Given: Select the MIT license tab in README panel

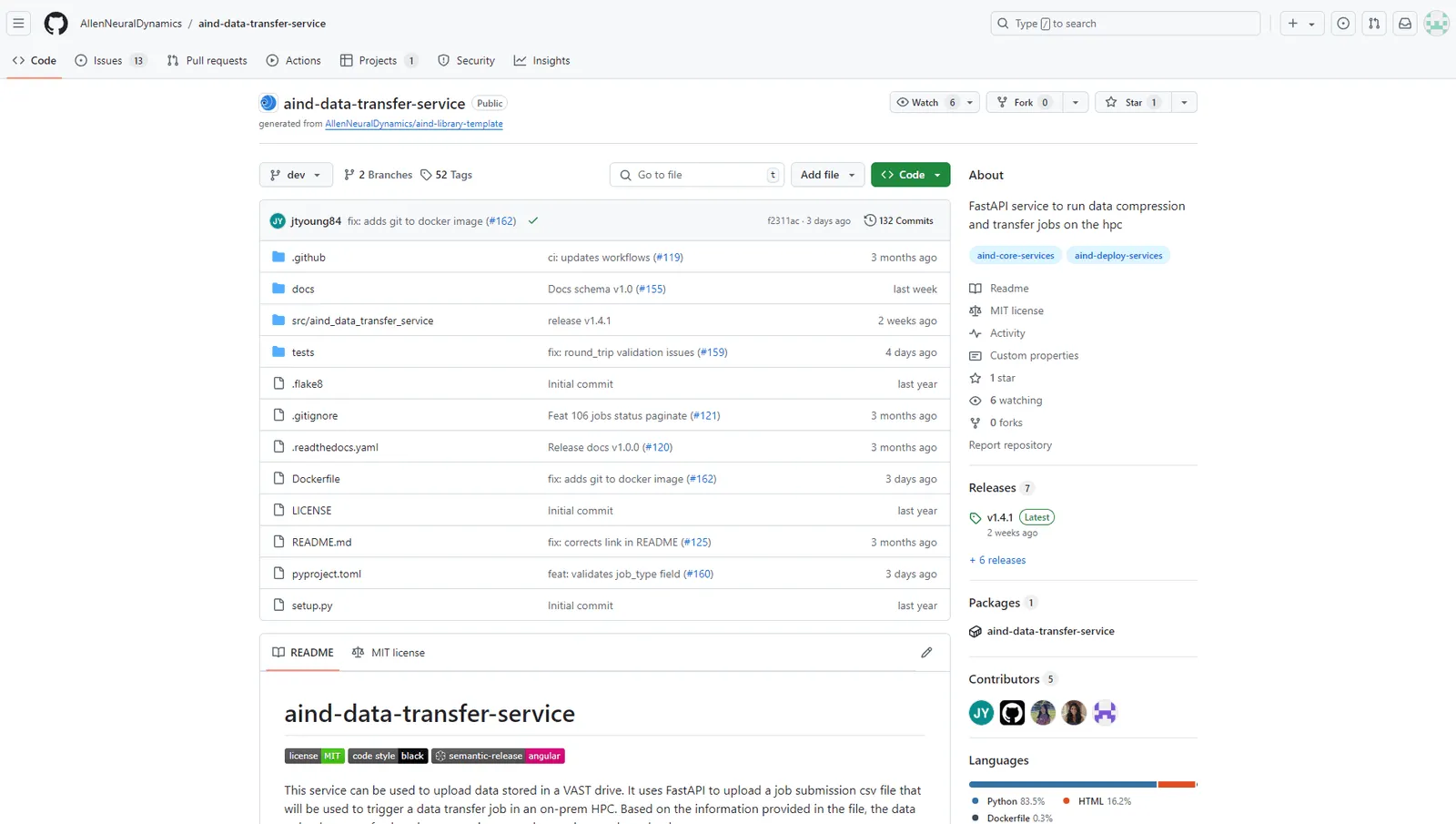Looking at the screenshot, I should click(x=389, y=653).
